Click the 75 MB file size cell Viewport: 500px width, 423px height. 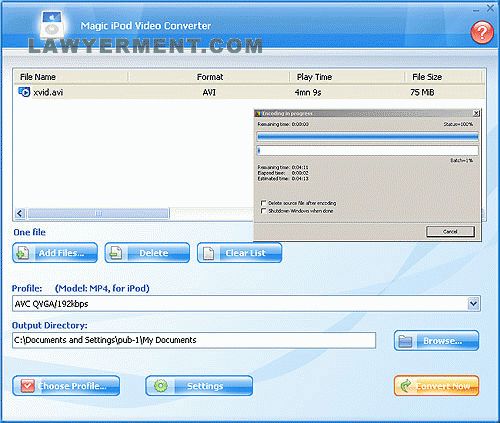(x=422, y=92)
